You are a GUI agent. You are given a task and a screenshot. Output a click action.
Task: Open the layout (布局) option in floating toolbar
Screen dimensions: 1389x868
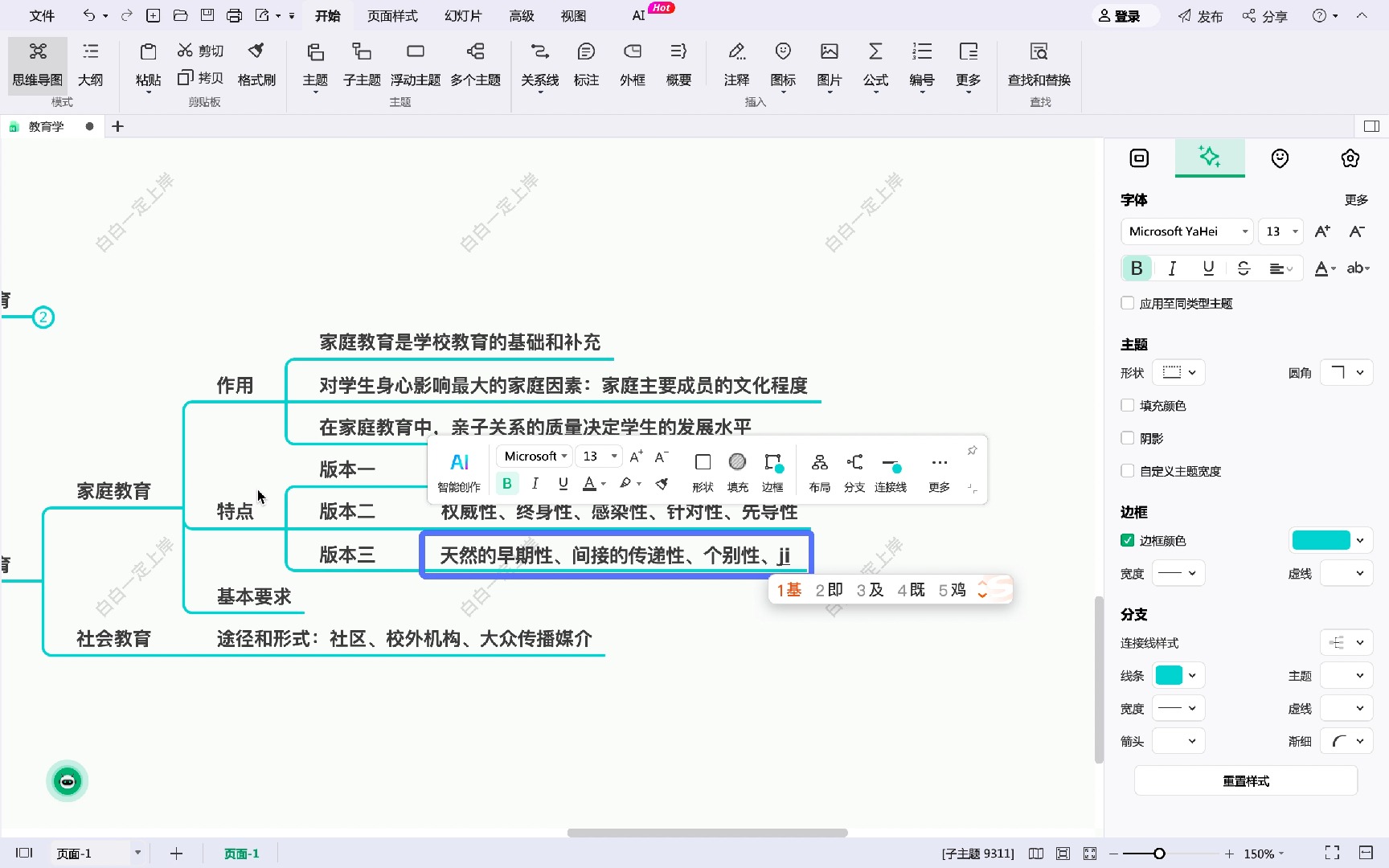click(819, 472)
